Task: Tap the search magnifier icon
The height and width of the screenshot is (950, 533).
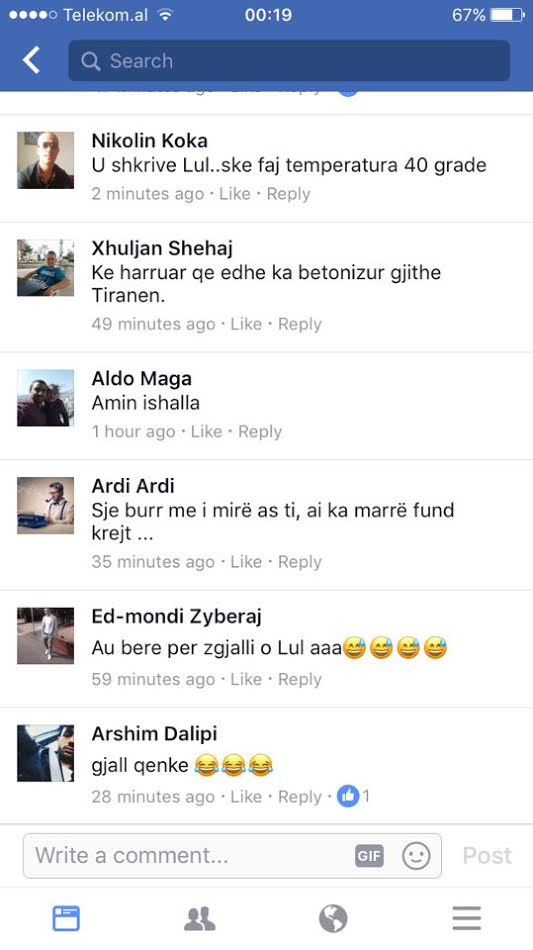Action: [x=90, y=61]
